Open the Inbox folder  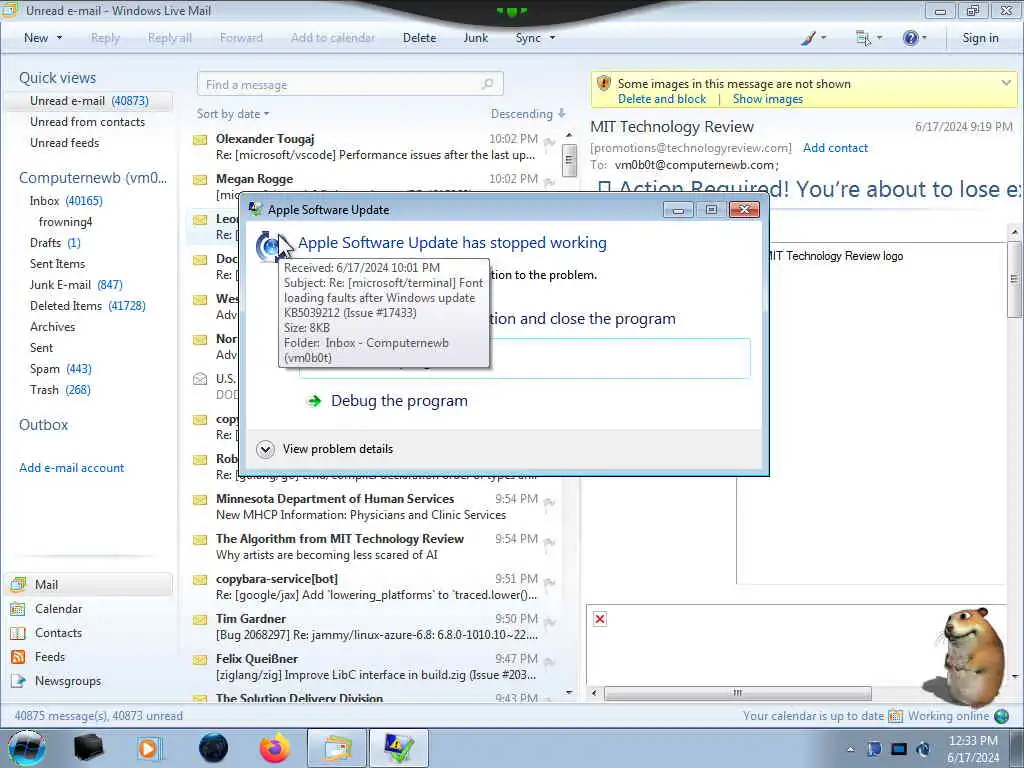click(66, 200)
